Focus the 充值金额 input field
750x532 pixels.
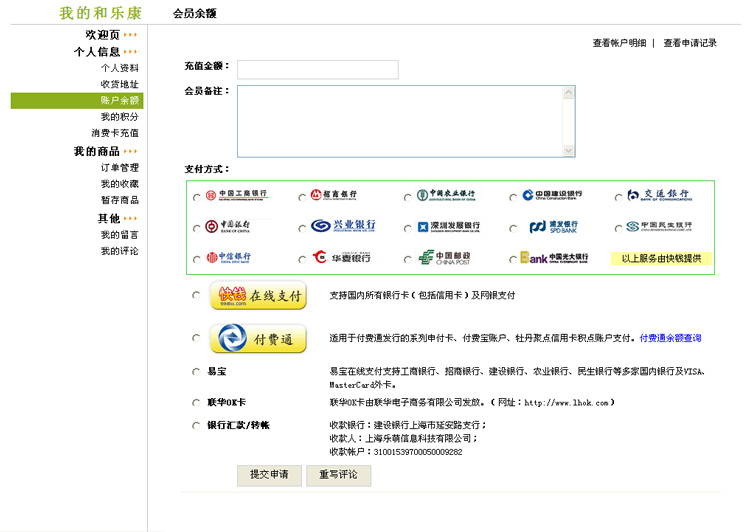[318, 69]
